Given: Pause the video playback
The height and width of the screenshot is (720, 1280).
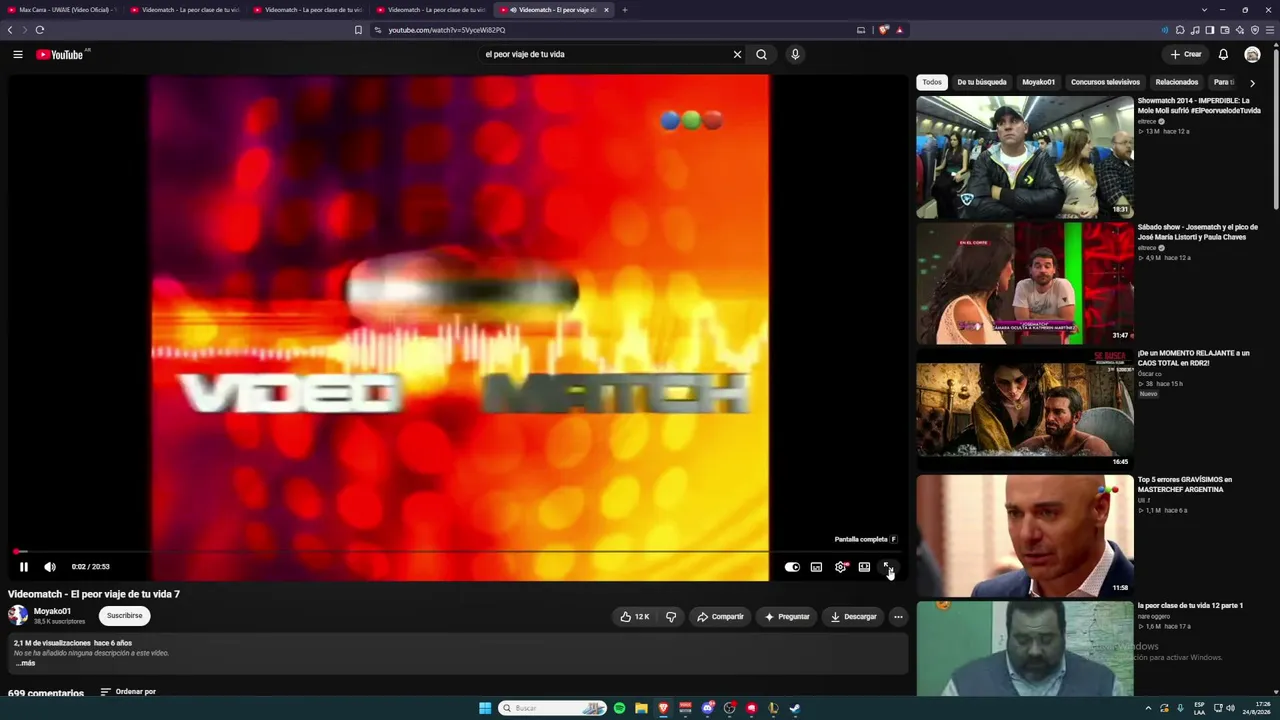Looking at the screenshot, I should 24,567.
